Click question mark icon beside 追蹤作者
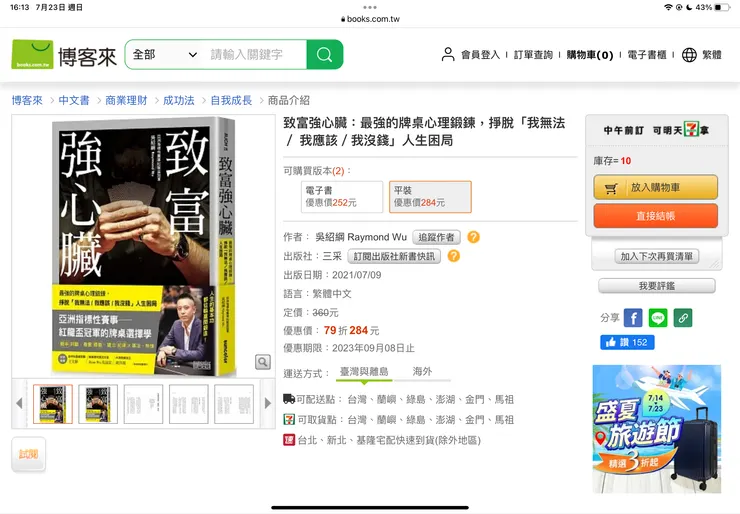Image resolution: width=740 pixels, height=514 pixels. (x=473, y=237)
